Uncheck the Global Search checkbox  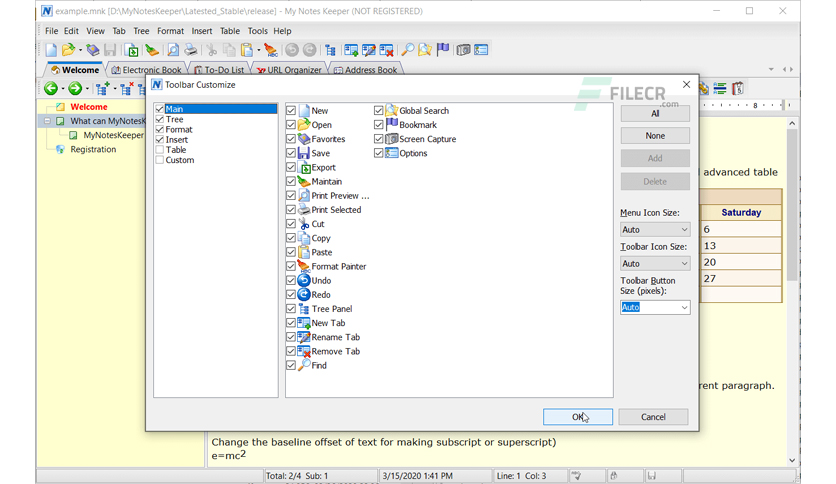coord(379,110)
